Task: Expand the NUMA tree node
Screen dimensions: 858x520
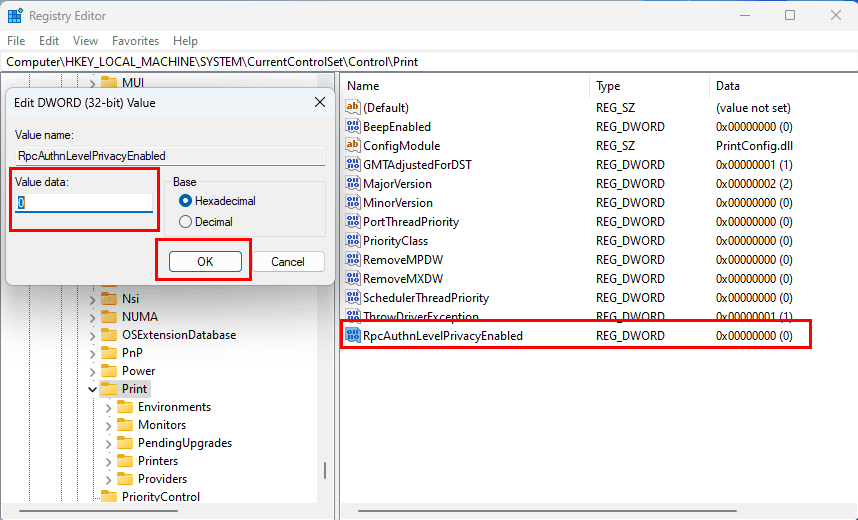Action: (92, 317)
